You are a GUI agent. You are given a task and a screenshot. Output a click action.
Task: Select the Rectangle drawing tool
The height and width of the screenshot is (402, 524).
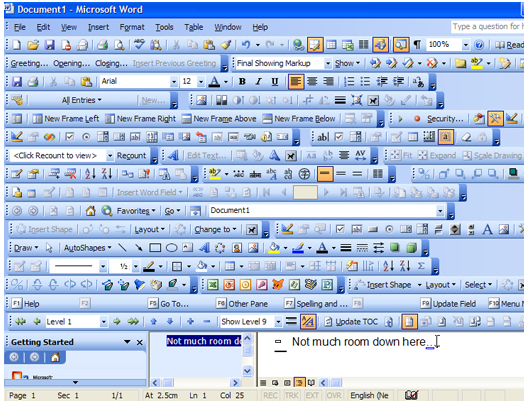(155, 248)
